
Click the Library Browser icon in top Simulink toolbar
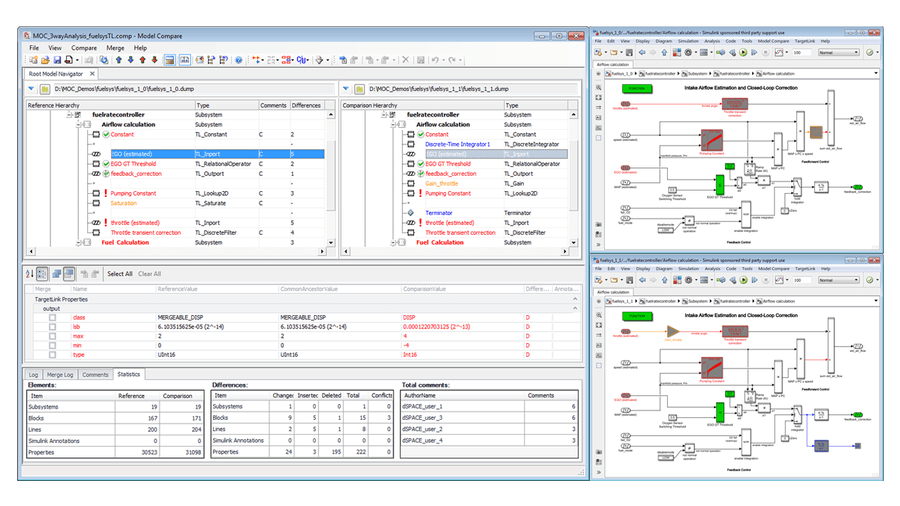677,52
